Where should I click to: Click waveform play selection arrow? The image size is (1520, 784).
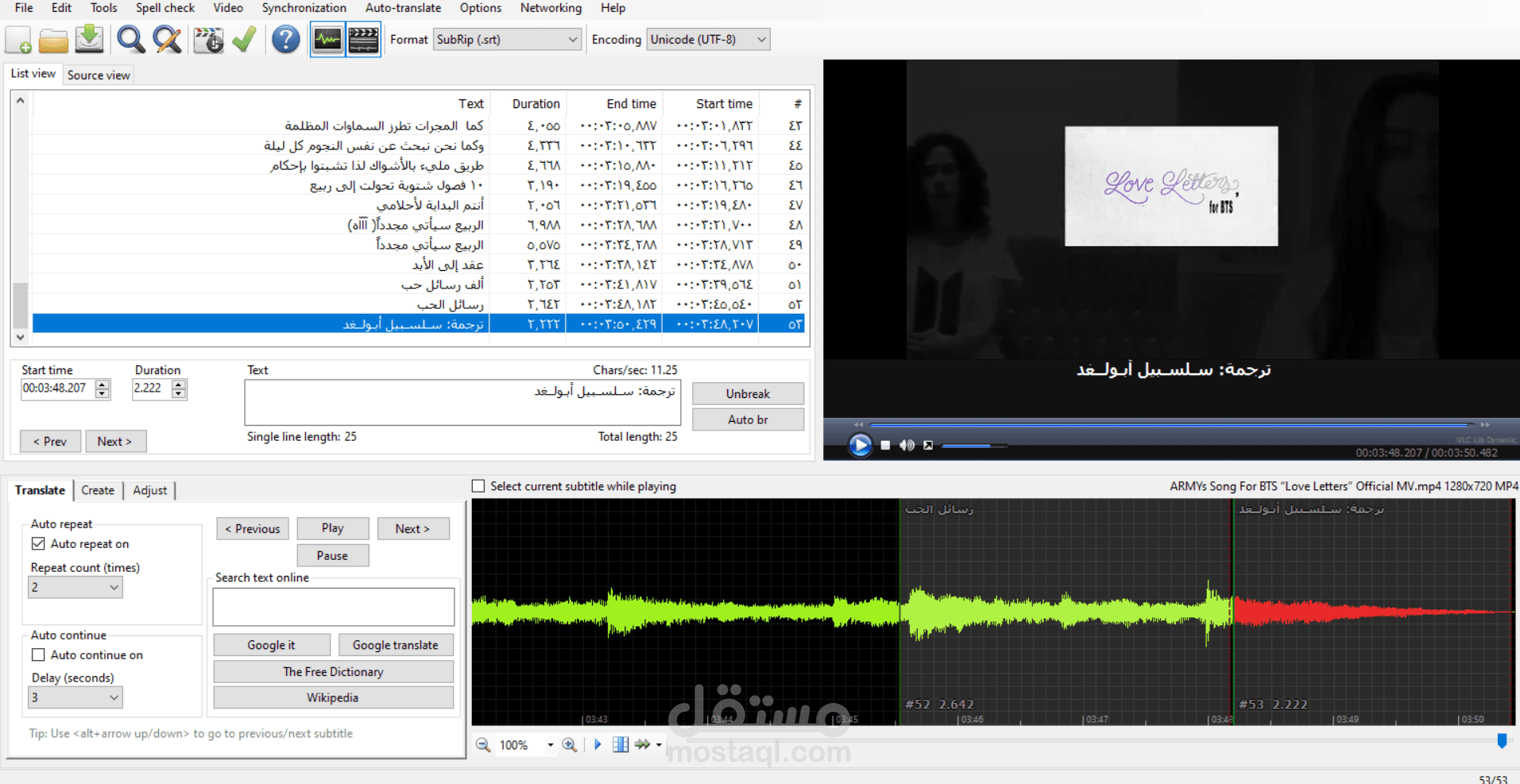click(x=598, y=744)
